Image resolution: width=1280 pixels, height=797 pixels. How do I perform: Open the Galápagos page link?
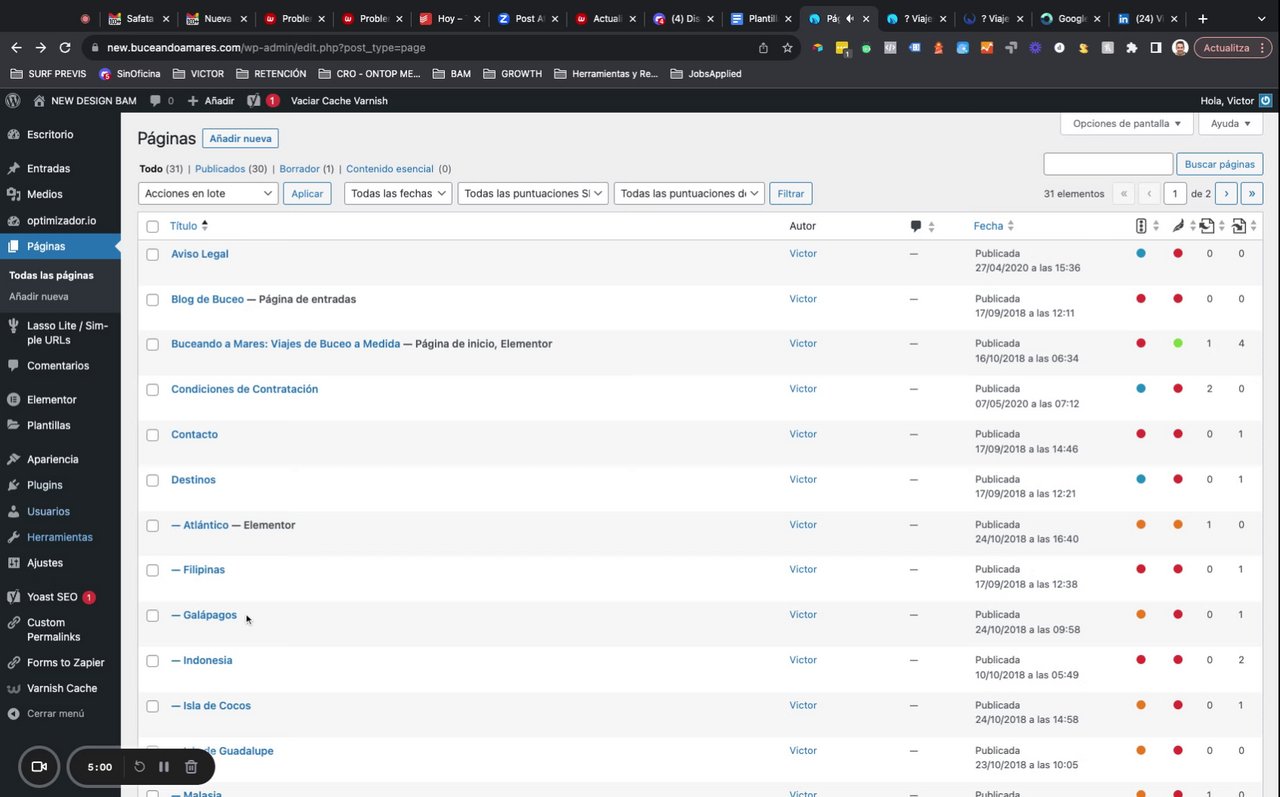click(x=210, y=616)
